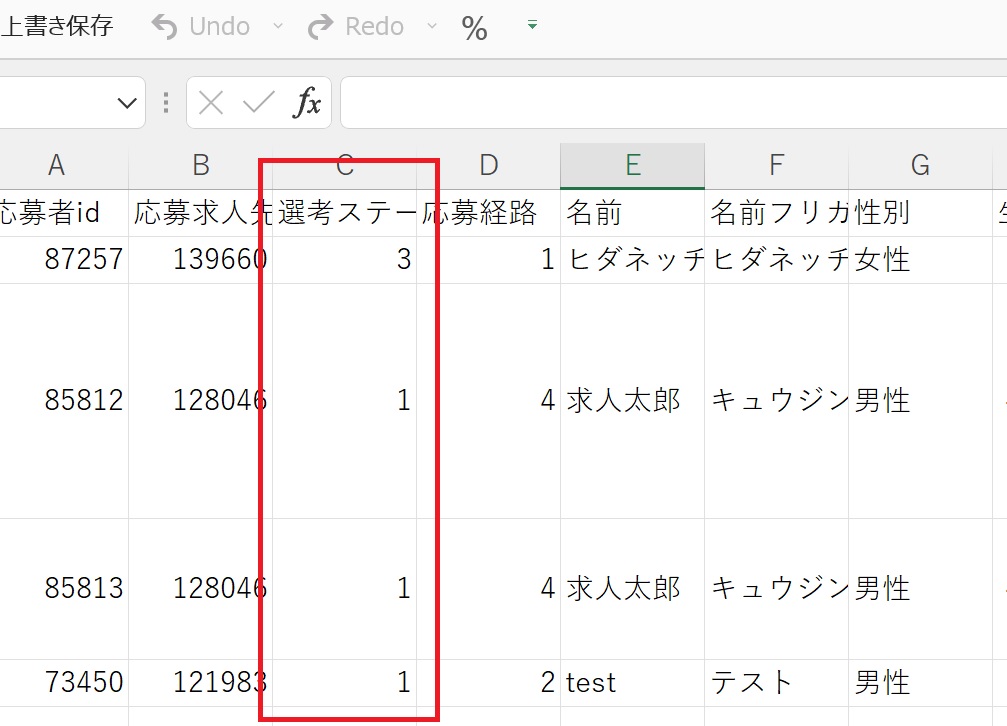Click the Undo arrow icon

pos(166,27)
